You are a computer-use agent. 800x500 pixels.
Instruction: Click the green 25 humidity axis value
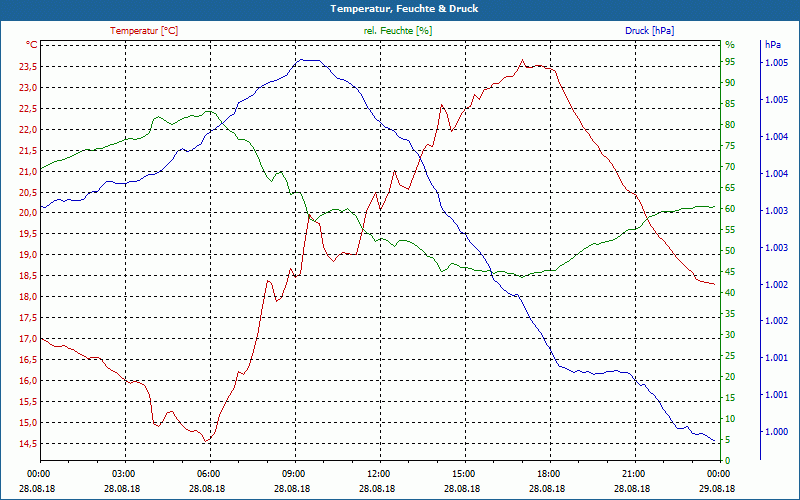click(730, 356)
